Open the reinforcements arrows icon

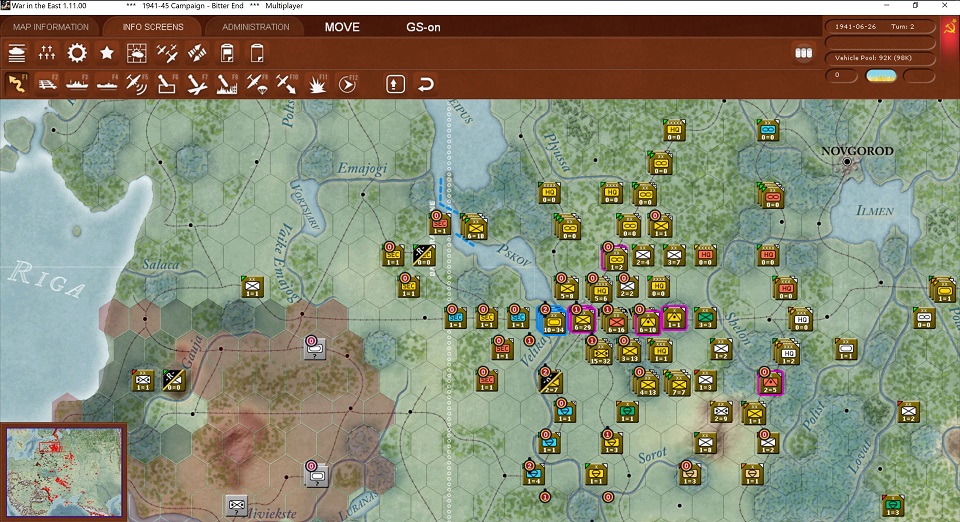pos(47,54)
